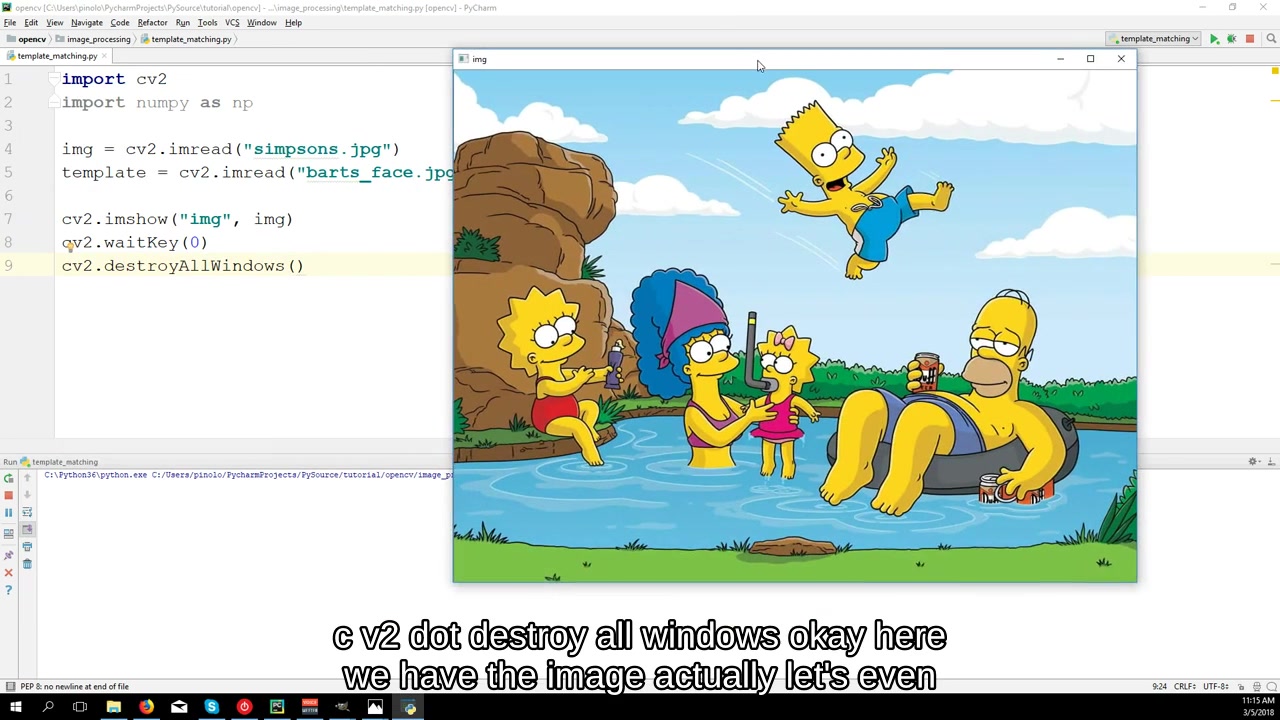1280x720 pixels.
Task: Open Run panel help question mark
Action: tap(9, 590)
